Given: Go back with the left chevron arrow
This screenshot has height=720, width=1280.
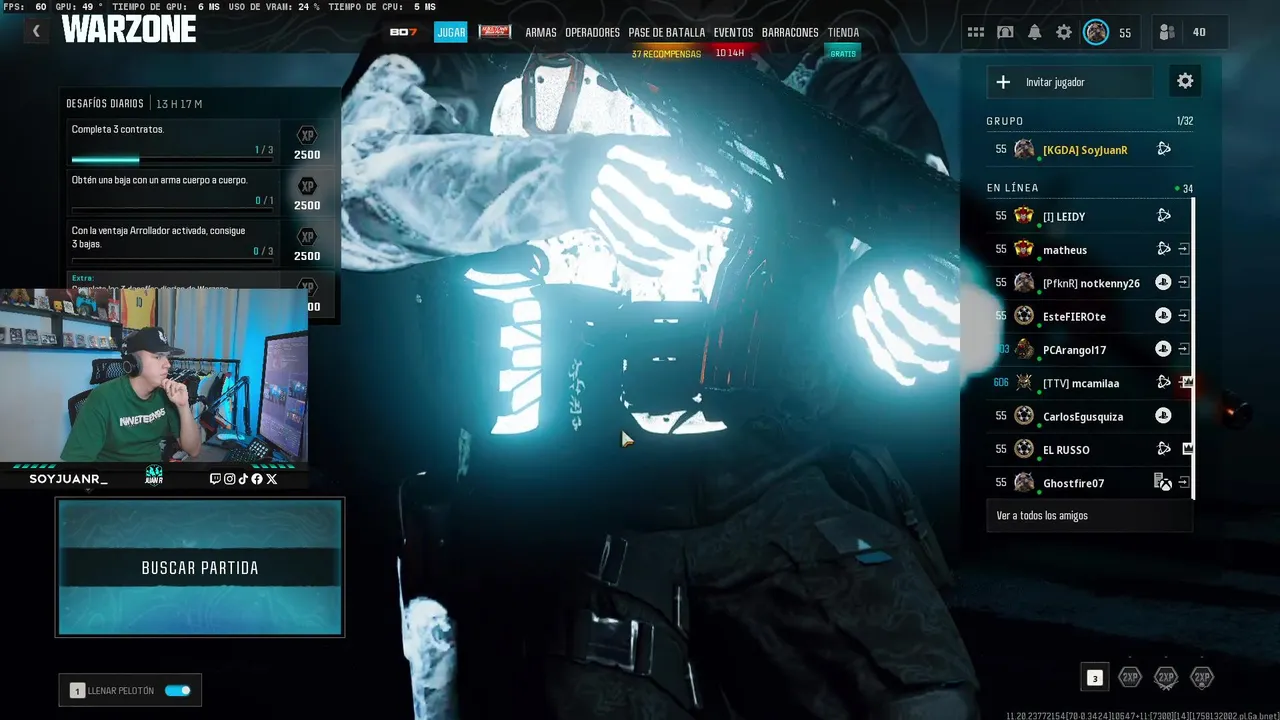Looking at the screenshot, I should pos(36,31).
